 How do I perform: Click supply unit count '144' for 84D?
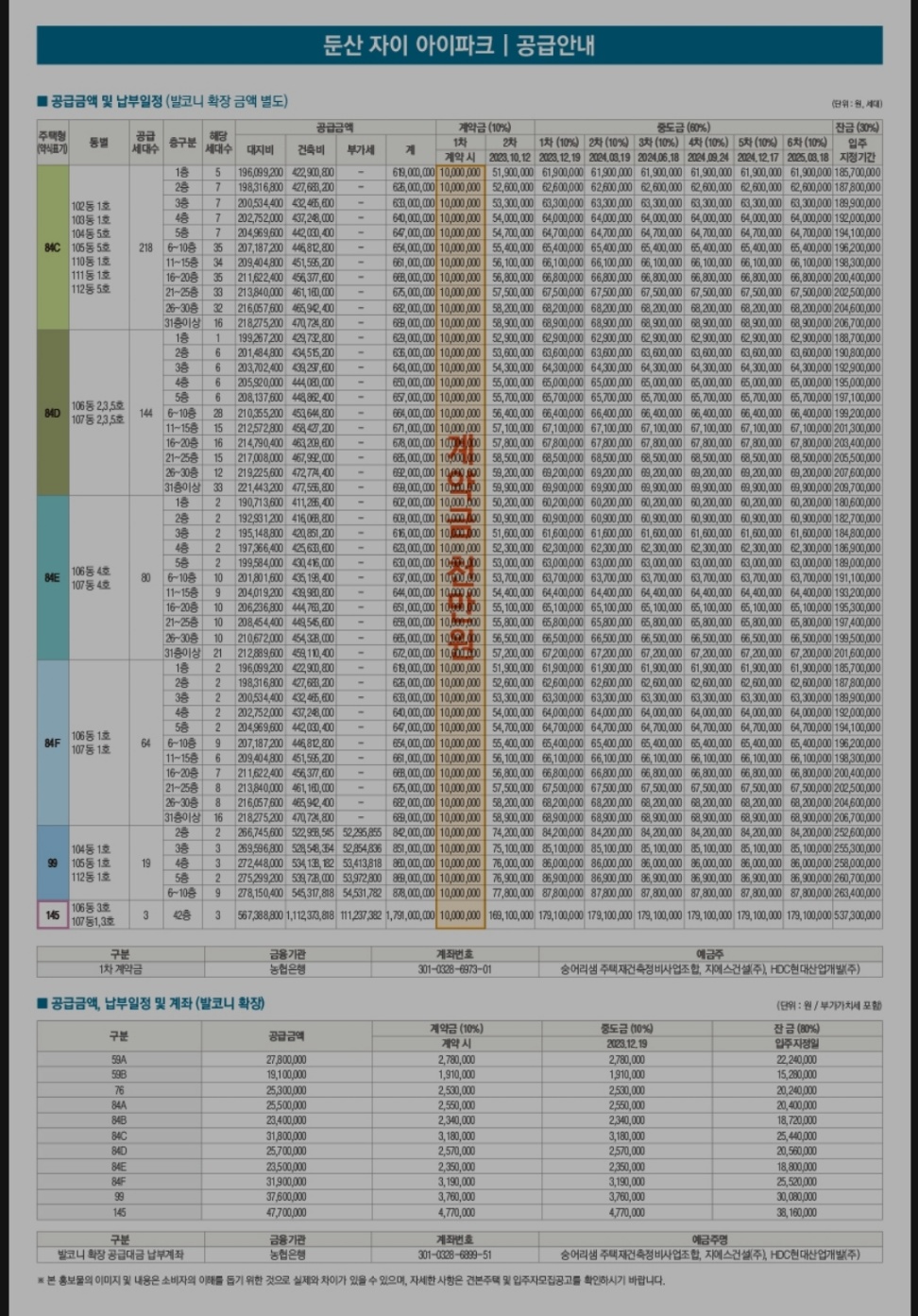pyautogui.click(x=145, y=413)
